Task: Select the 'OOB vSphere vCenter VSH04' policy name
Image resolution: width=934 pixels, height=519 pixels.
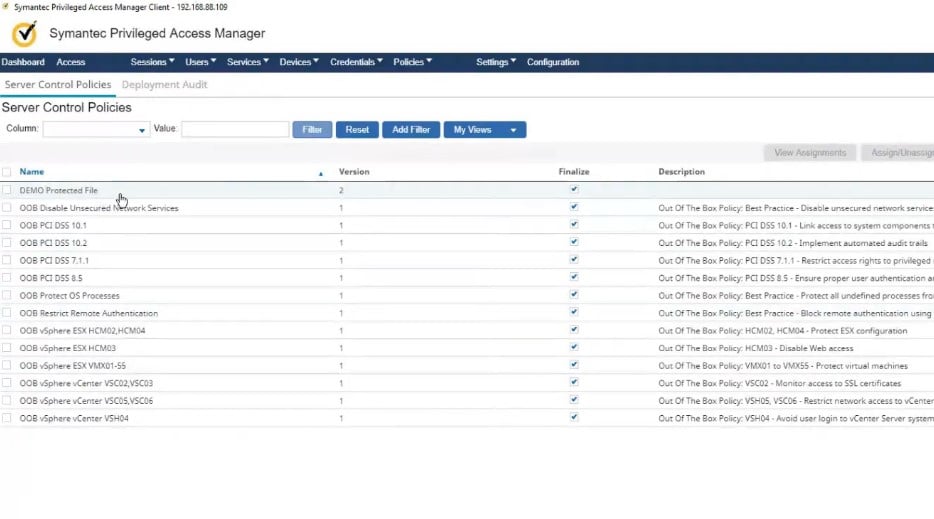Action: tap(74, 418)
